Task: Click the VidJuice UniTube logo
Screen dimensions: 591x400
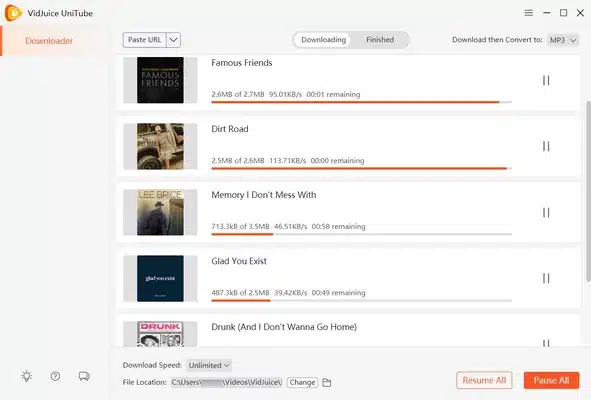Action: click(13, 13)
